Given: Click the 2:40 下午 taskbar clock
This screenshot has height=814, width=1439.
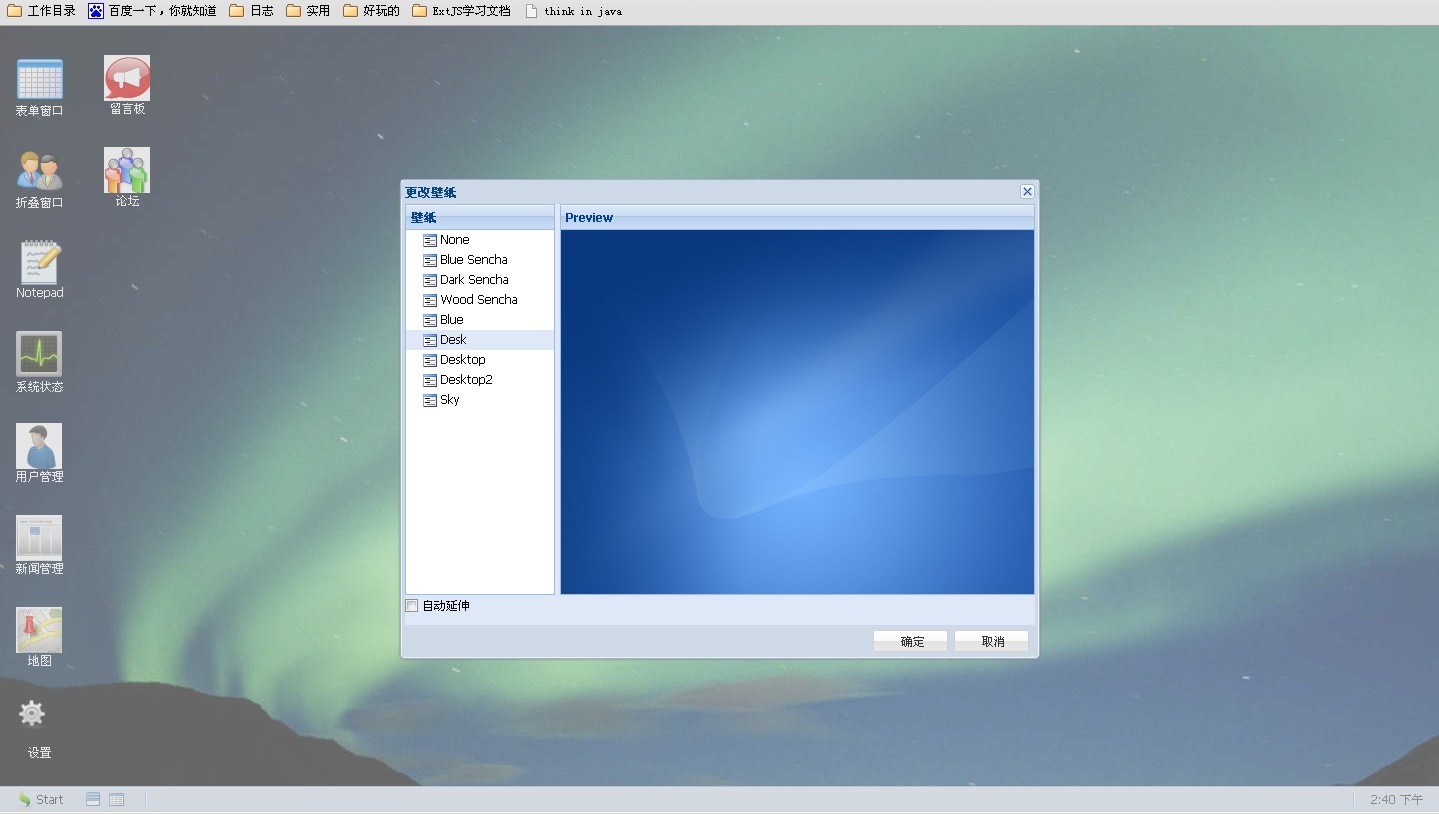Looking at the screenshot, I should point(1396,800).
